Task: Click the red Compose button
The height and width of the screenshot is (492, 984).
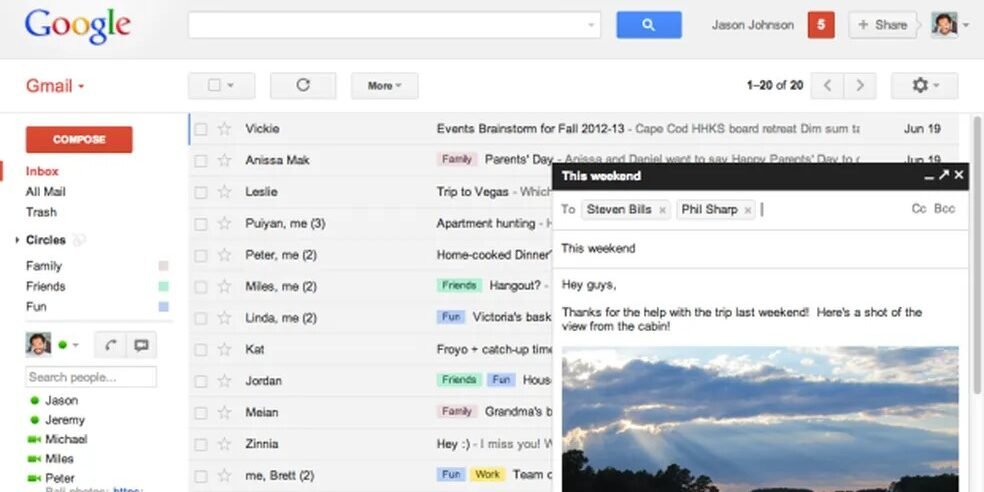Action: pos(79,140)
